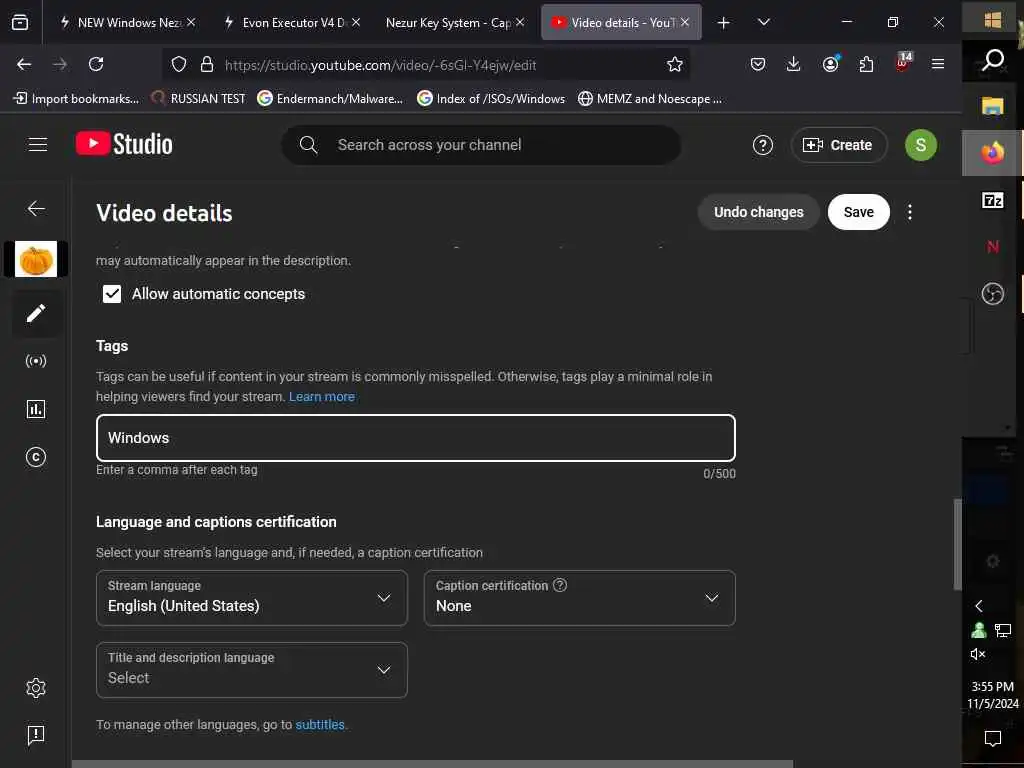Open the Firefox application menu
1024x768 pixels.
click(x=938, y=64)
